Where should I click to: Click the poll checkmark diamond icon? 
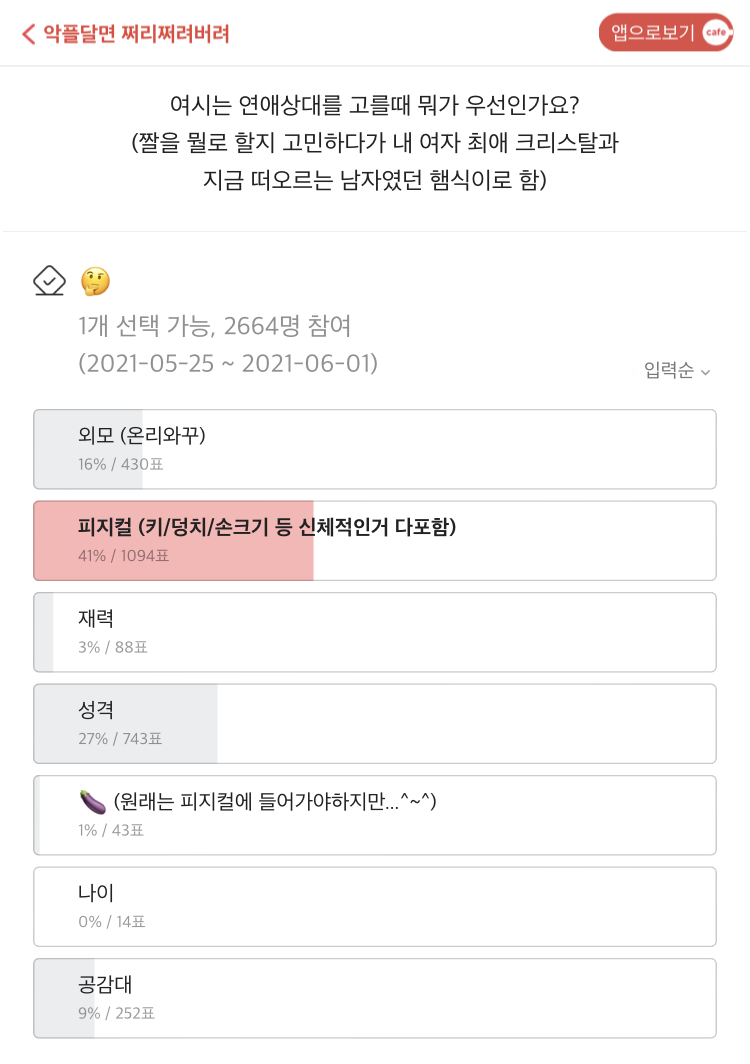(50, 282)
